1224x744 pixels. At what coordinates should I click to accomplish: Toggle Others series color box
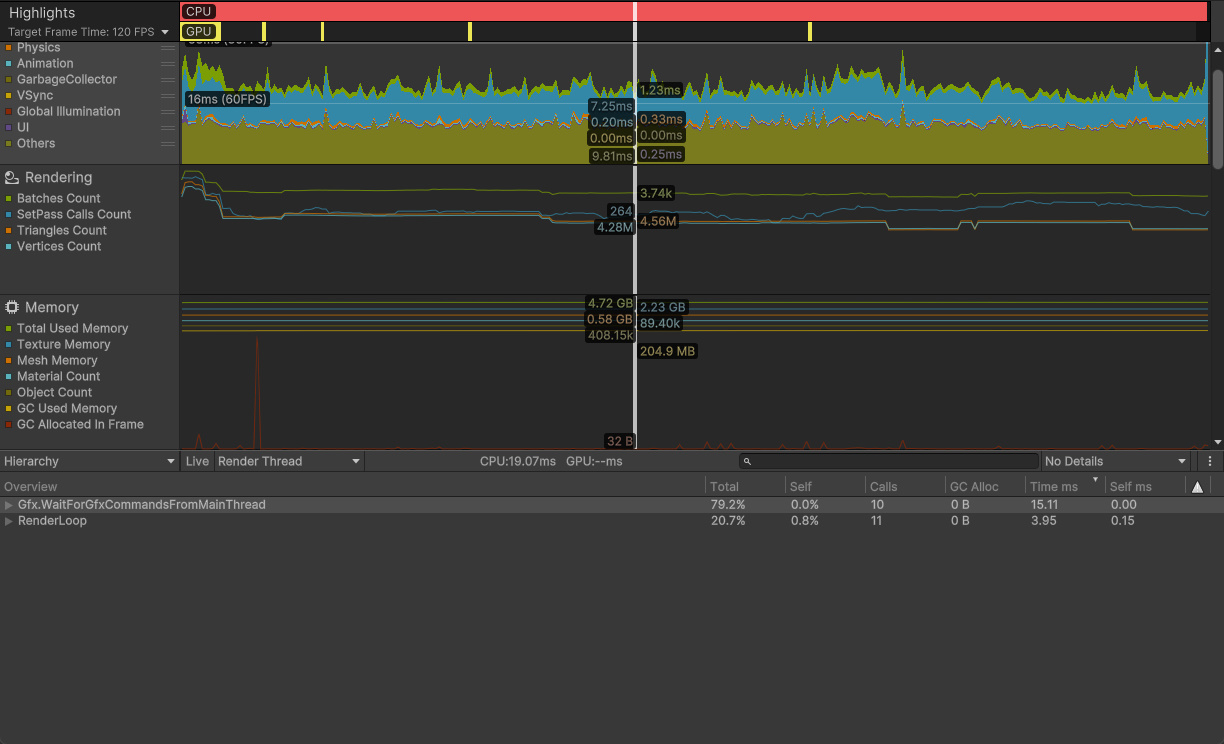tap(9, 144)
